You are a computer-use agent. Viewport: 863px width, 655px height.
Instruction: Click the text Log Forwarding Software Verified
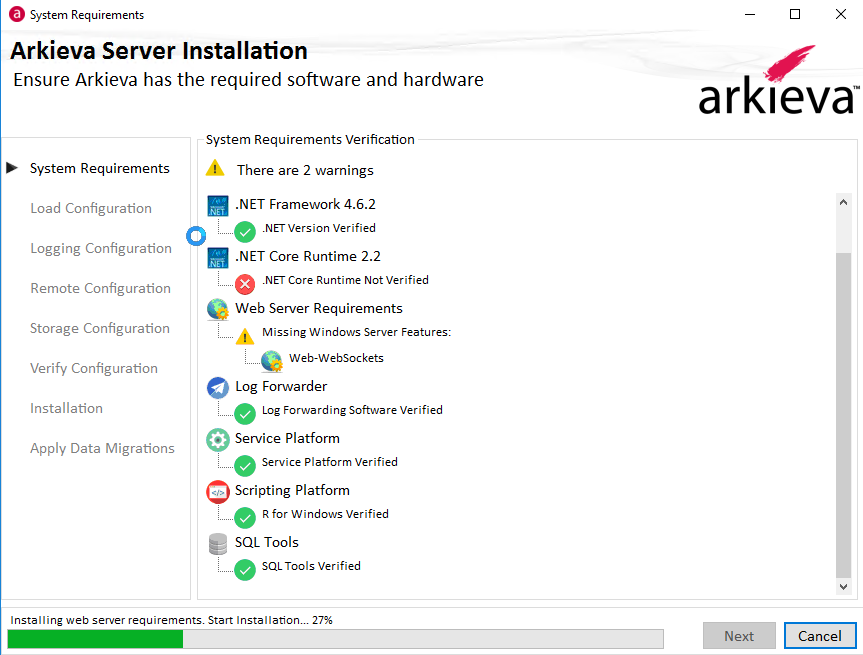pyautogui.click(x=352, y=410)
